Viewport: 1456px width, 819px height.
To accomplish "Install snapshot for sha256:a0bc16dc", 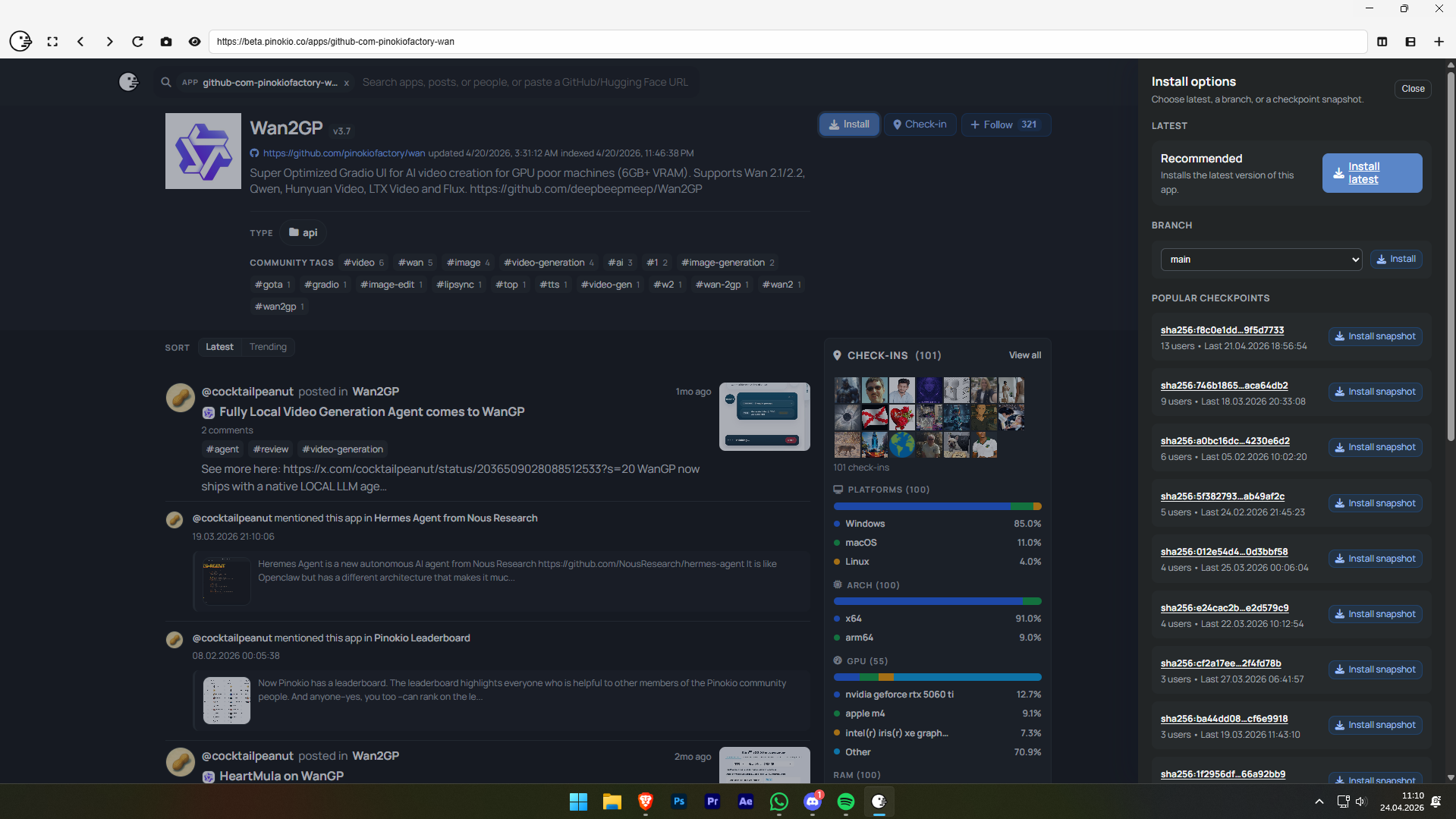I will coord(1375,447).
